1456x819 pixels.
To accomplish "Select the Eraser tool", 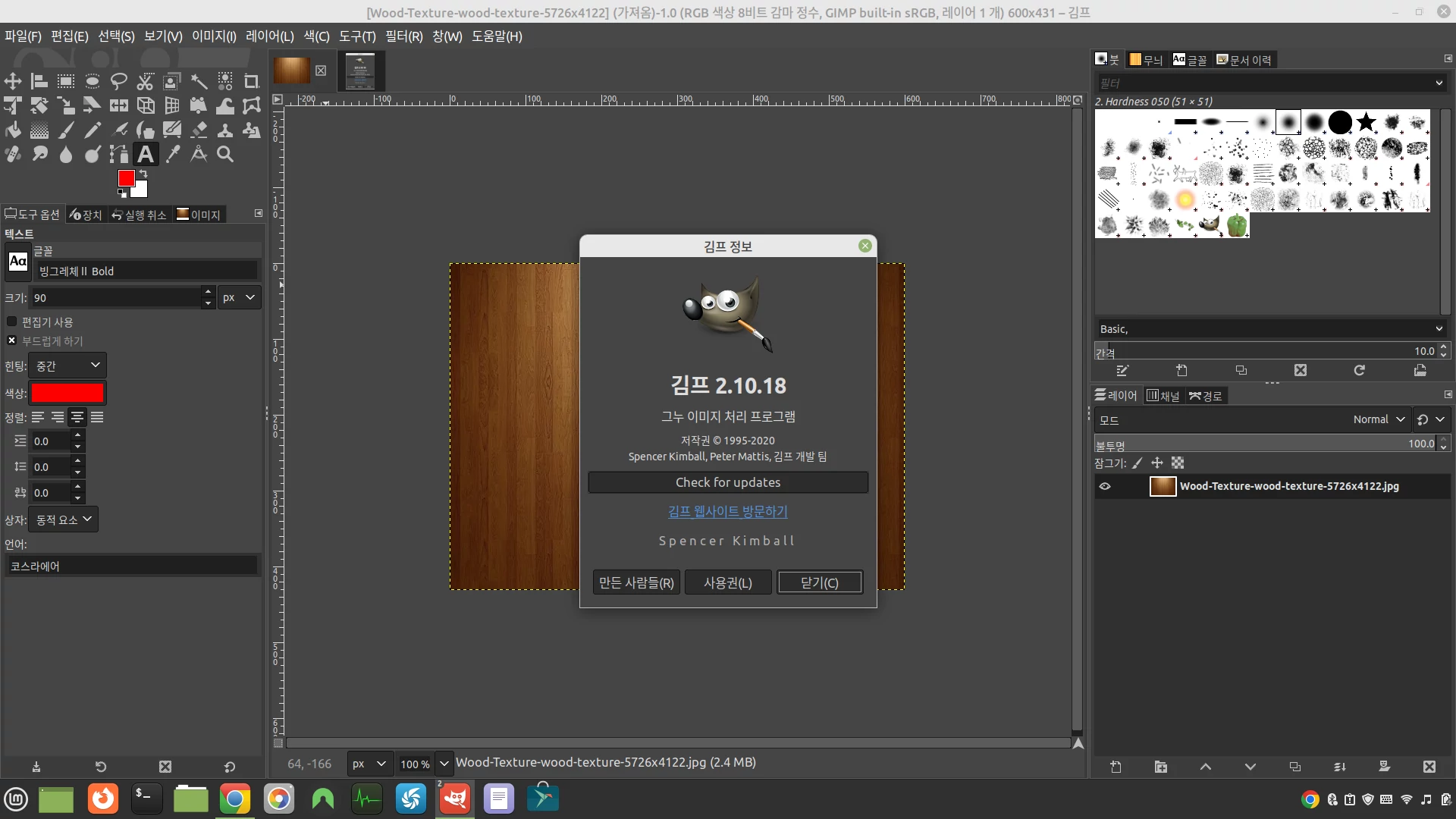I will (199, 130).
